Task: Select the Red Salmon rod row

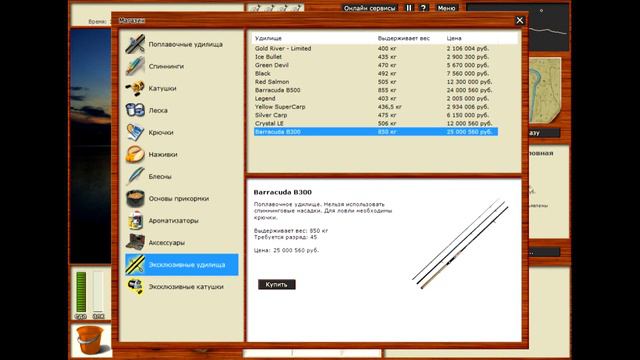Action: (376, 82)
